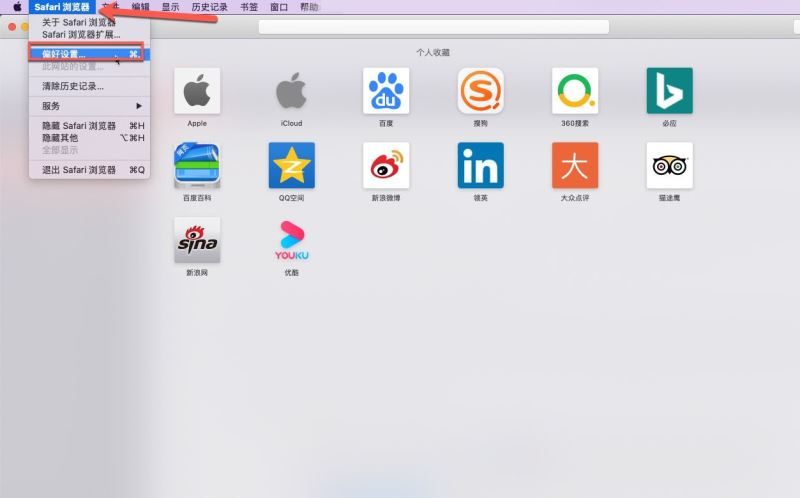The width and height of the screenshot is (800, 498).
Task: Choose 隐藏其他 menu item
Action: [x=89, y=138]
